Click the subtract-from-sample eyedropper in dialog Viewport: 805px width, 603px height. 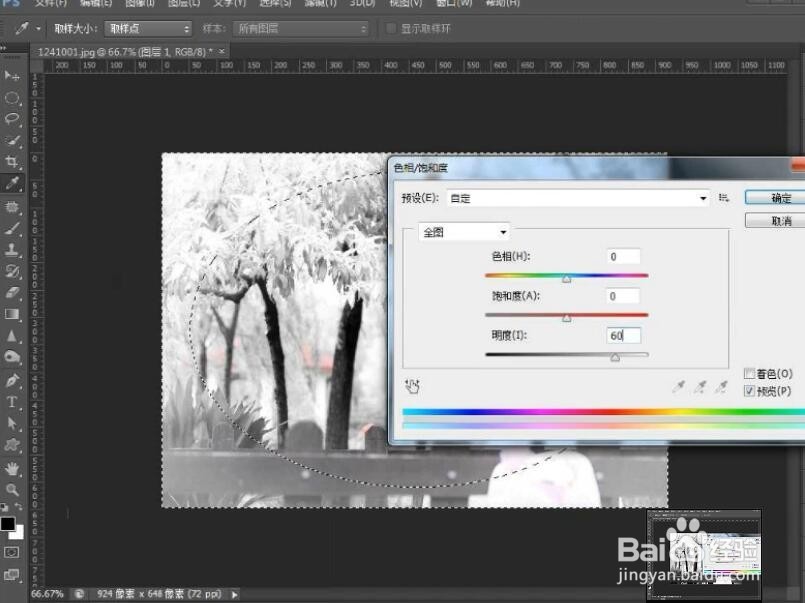721,386
